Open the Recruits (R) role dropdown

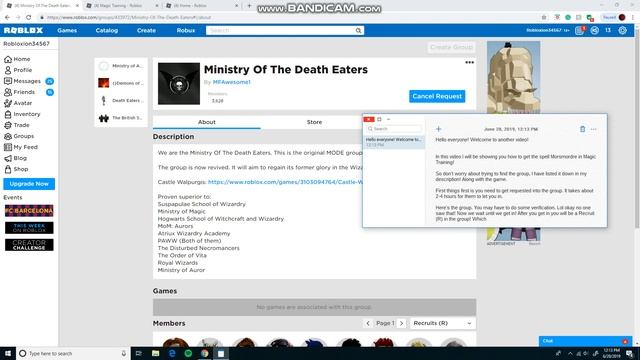point(443,323)
